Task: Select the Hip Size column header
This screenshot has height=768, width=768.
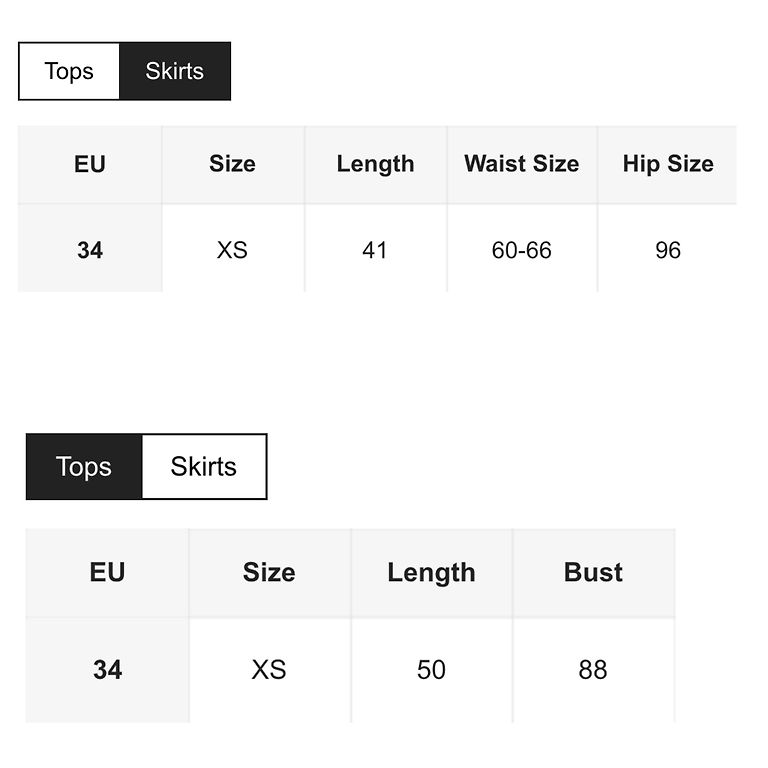Action: click(x=667, y=165)
